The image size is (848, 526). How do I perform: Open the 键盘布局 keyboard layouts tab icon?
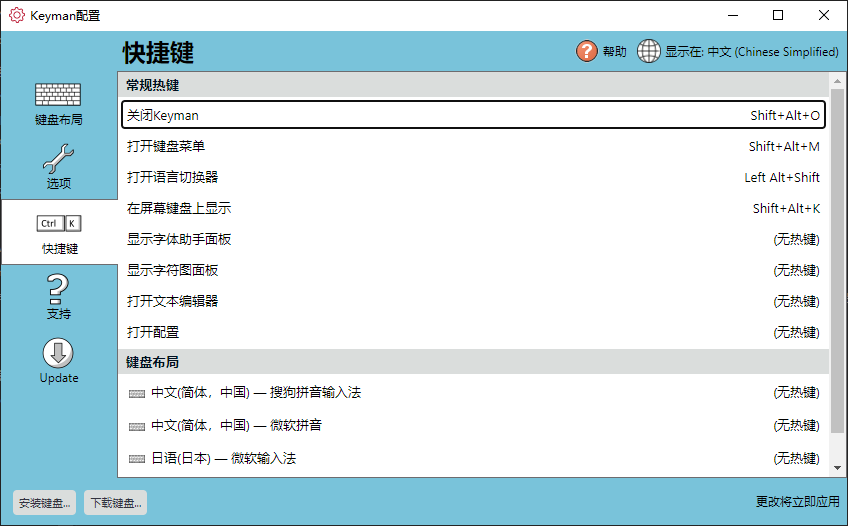point(58,95)
